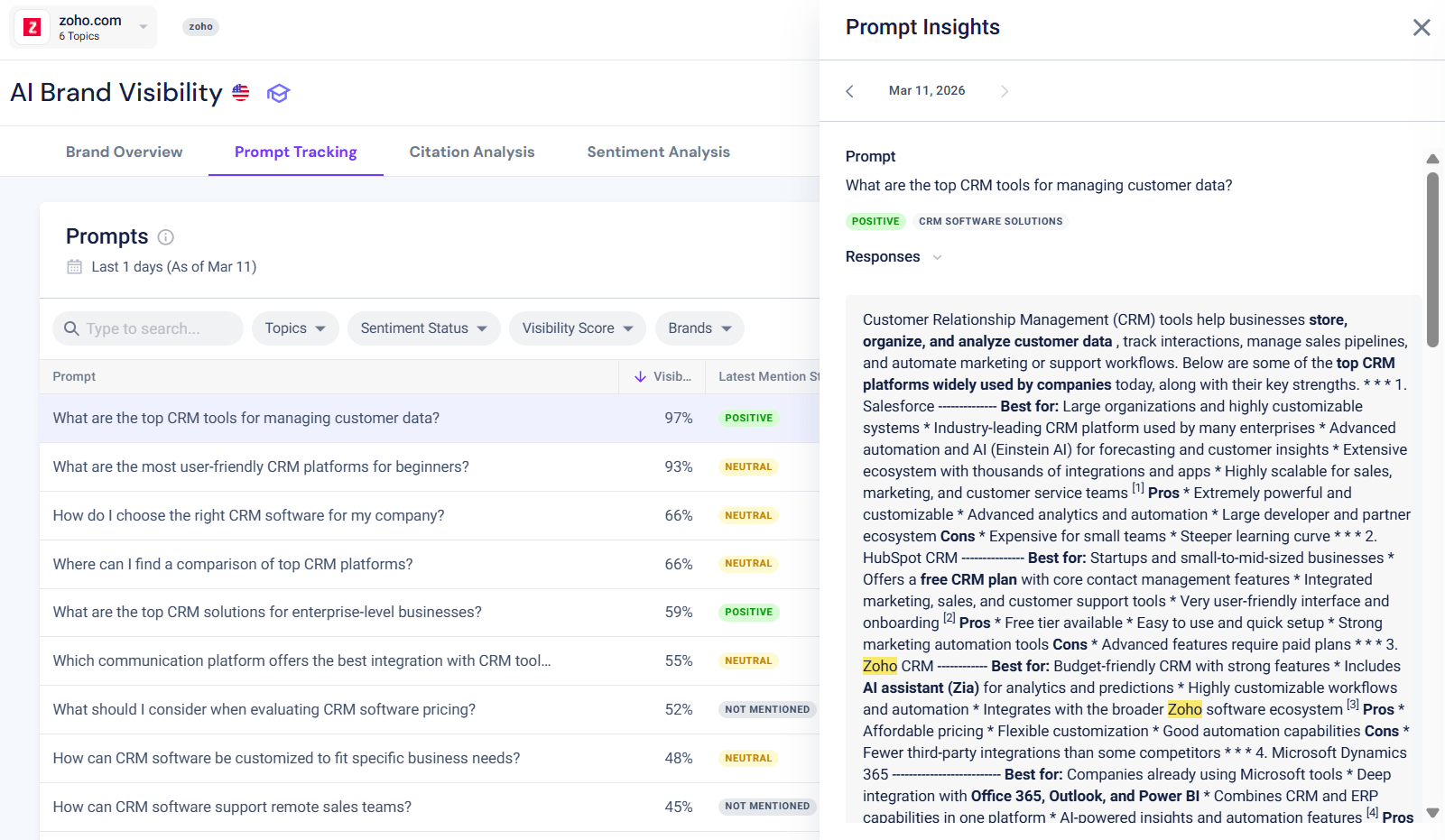Click NOT MENTIONED badge in the 52% row

point(767,709)
